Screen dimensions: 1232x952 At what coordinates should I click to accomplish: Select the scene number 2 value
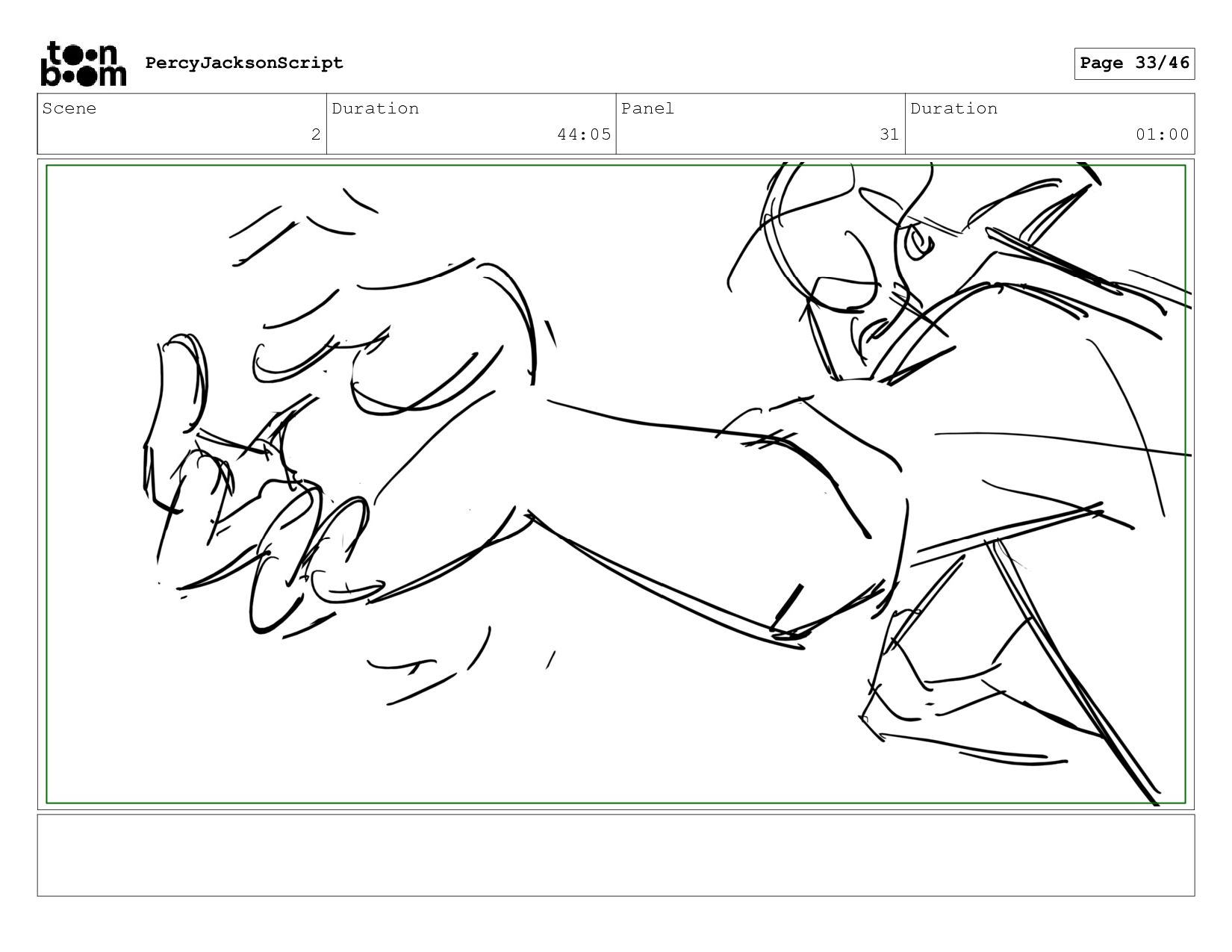click(316, 134)
